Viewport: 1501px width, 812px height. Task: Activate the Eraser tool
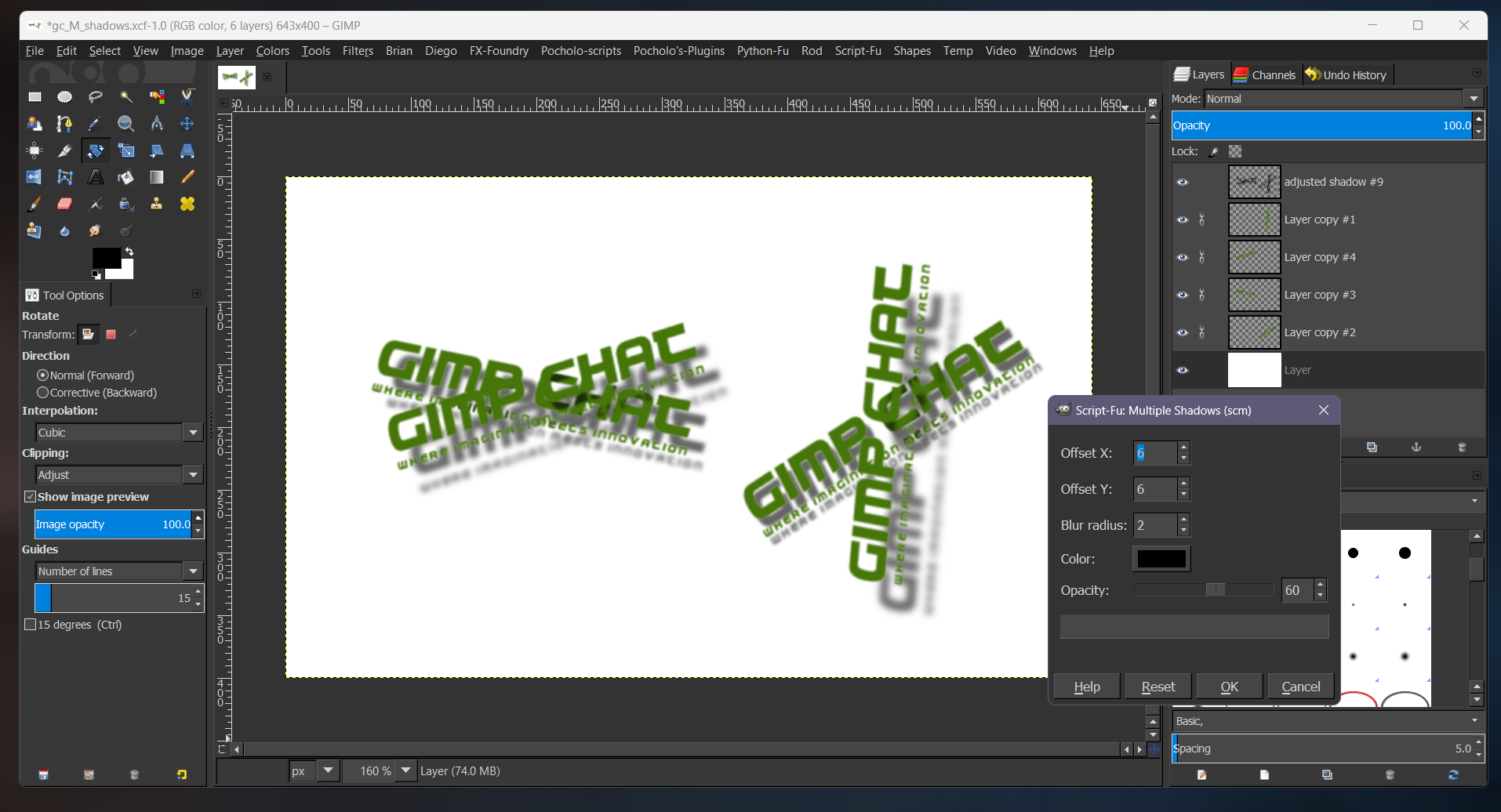tap(65, 204)
